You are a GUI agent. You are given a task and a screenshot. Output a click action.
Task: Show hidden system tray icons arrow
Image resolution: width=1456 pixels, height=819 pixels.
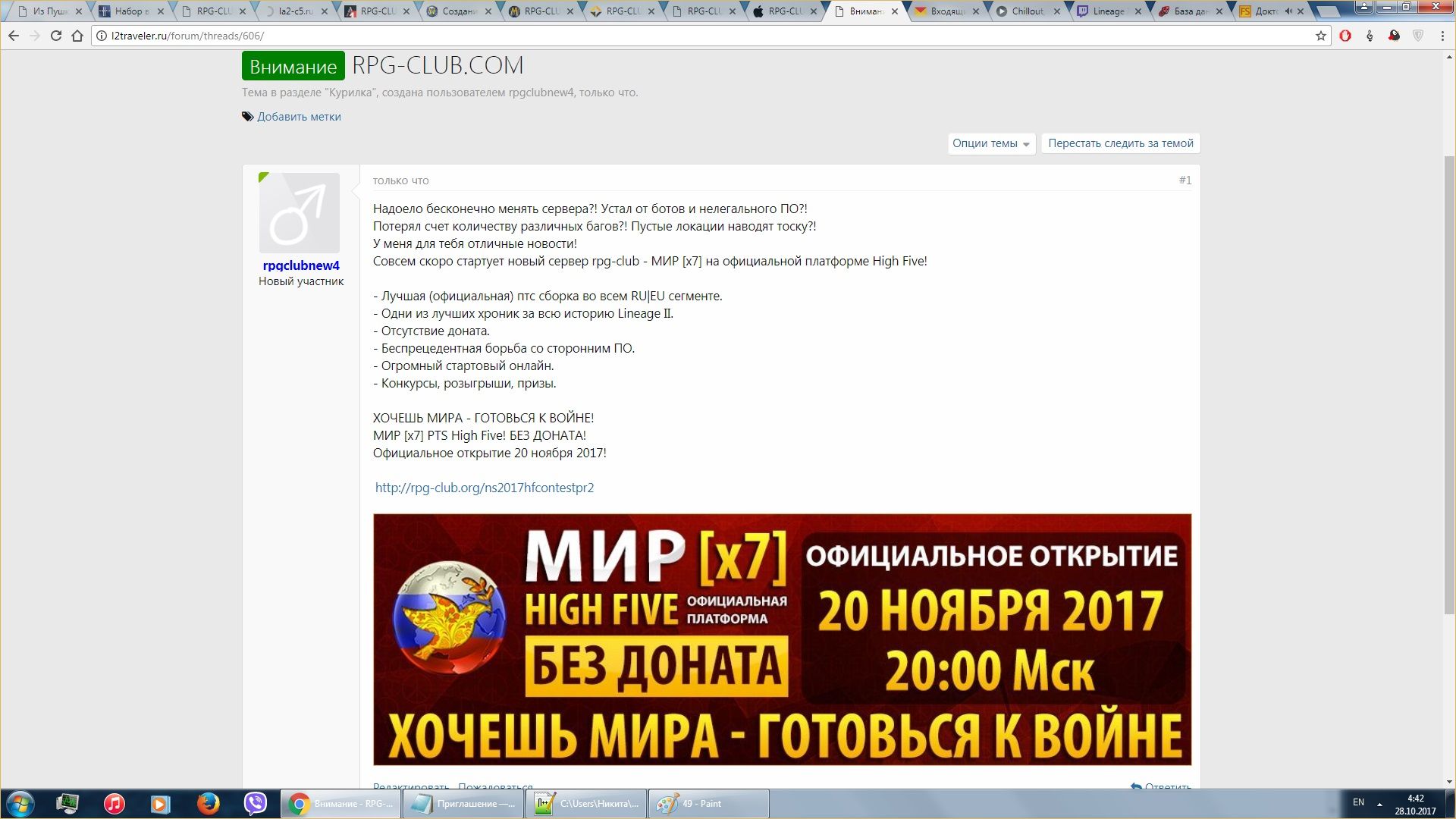pyautogui.click(x=1379, y=804)
